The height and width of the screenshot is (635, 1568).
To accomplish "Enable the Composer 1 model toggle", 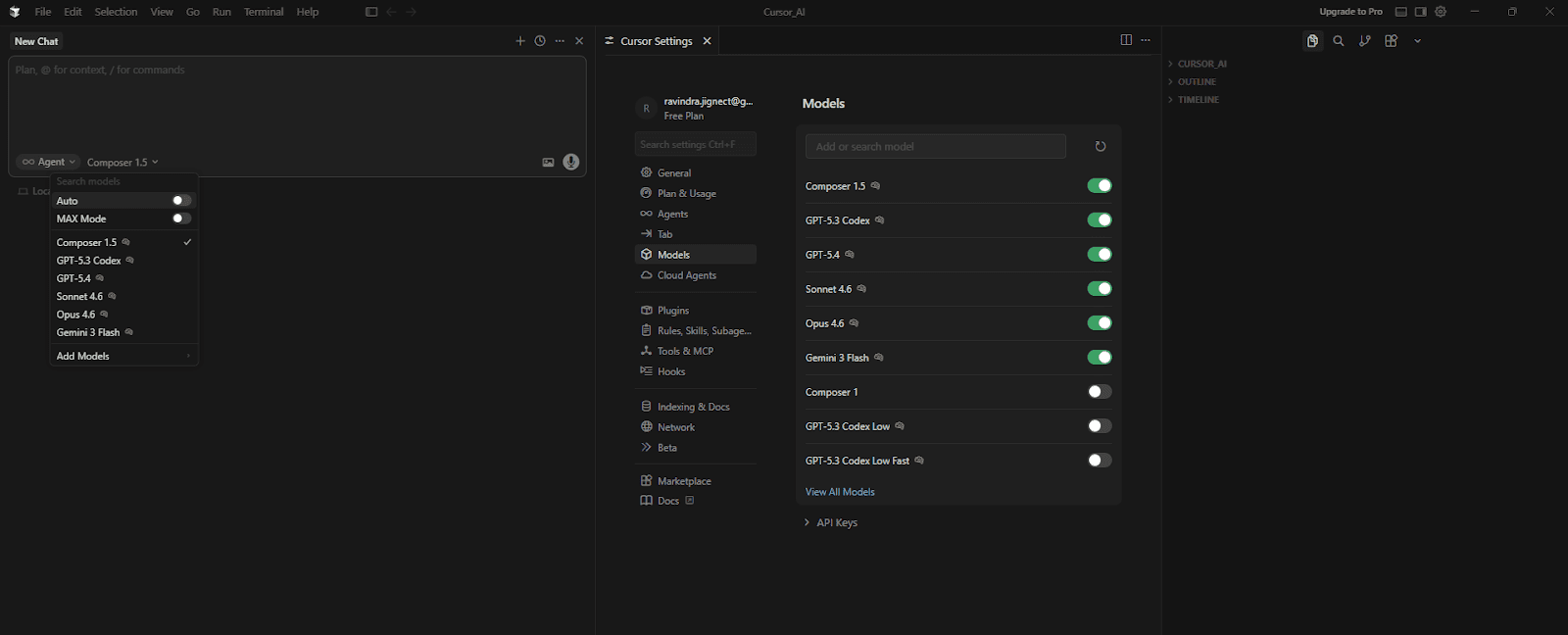I will coord(1100,392).
